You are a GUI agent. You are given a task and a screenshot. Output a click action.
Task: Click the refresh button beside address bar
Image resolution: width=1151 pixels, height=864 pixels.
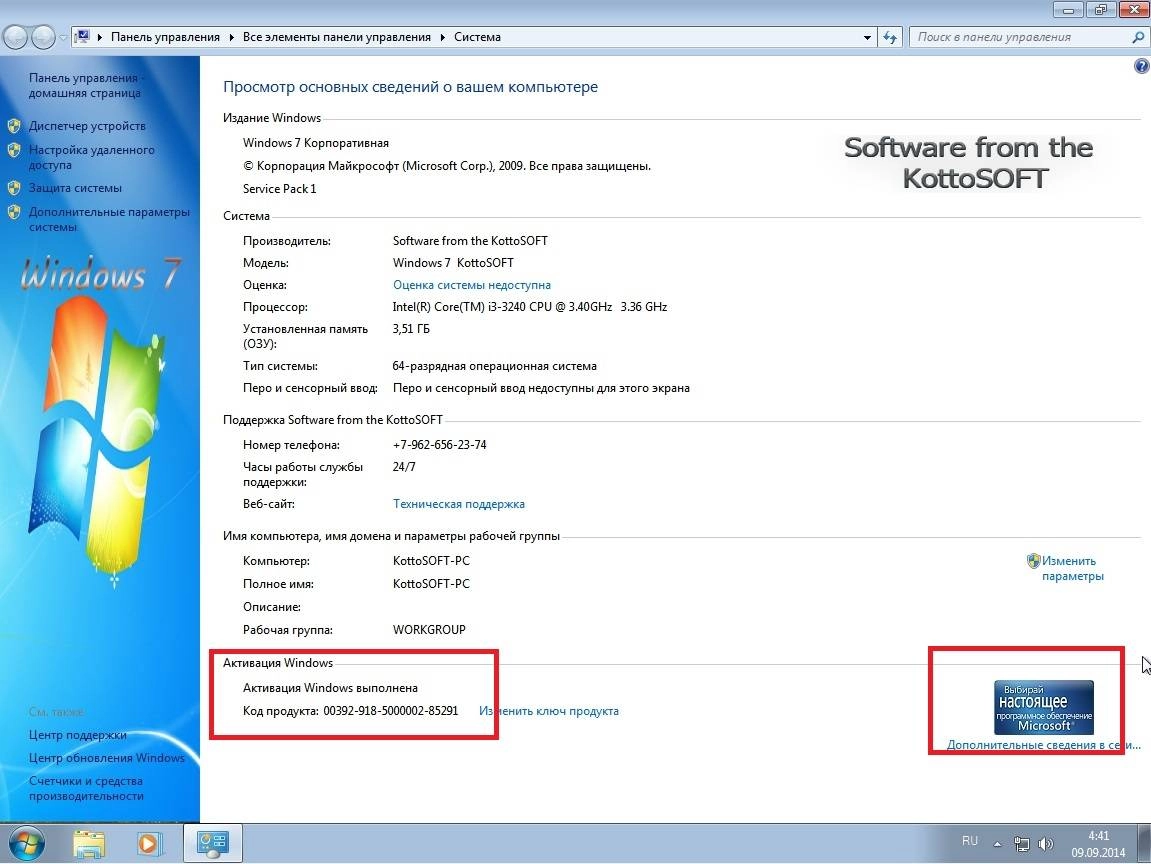(x=890, y=37)
